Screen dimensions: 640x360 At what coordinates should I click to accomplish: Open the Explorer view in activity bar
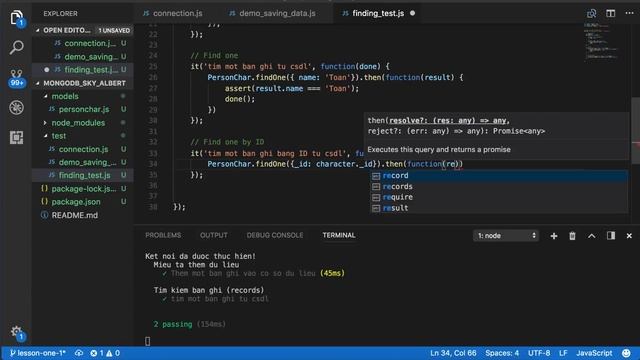(16, 18)
